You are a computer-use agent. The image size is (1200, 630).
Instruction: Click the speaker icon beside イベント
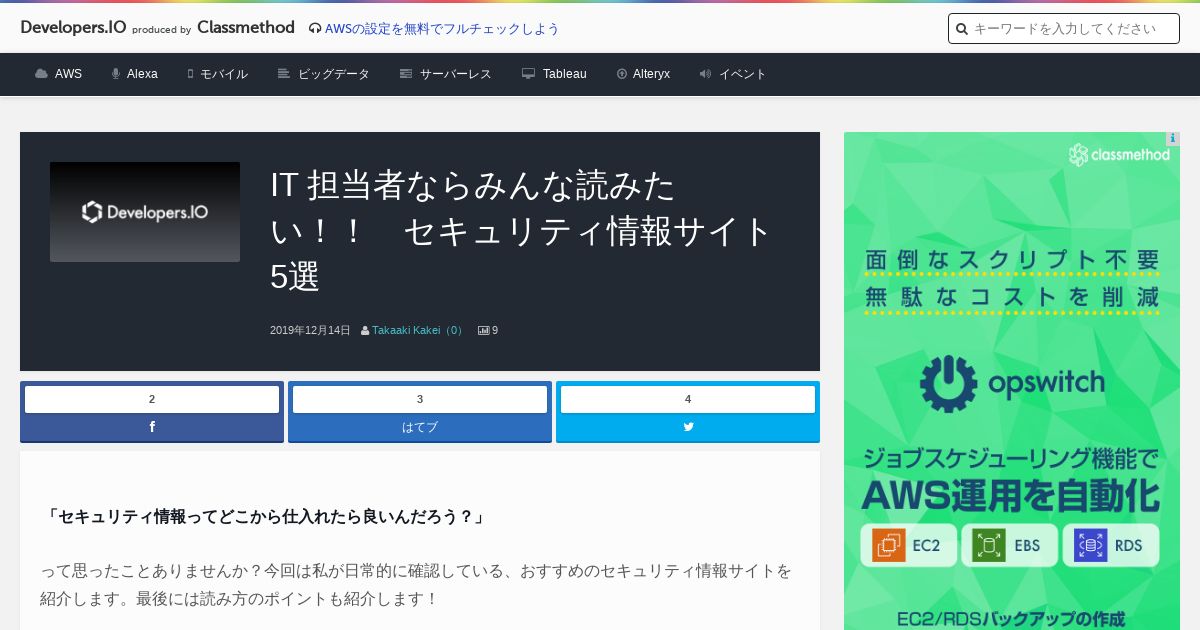(x=705, y=74)
